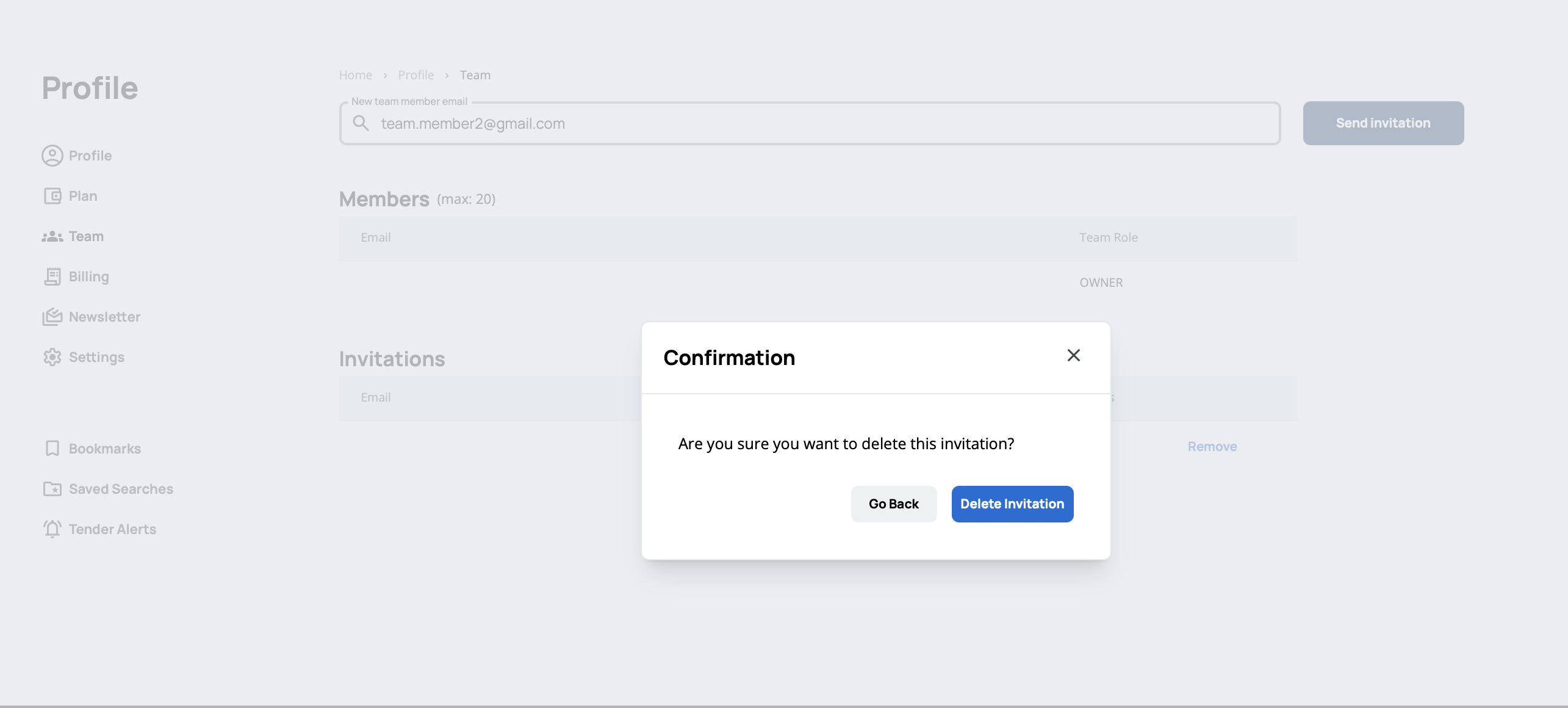The image size is (1568, 708).
Task: Select the Tender Alerts sidebar item
Action: pos(112,529)
